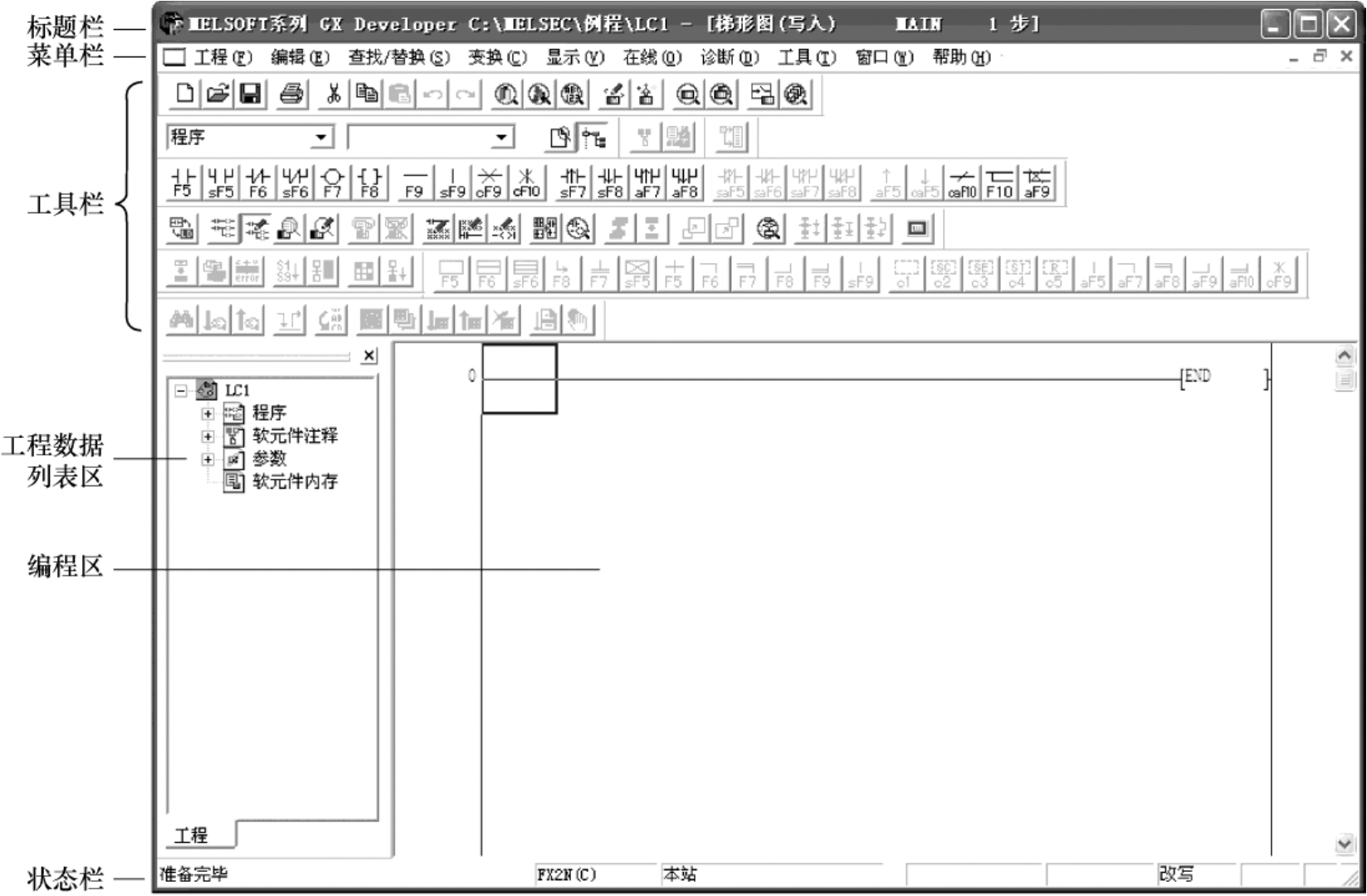Insert falling pulse contact sF8
Screen dimensions: 1367x896
pos(610,183)
